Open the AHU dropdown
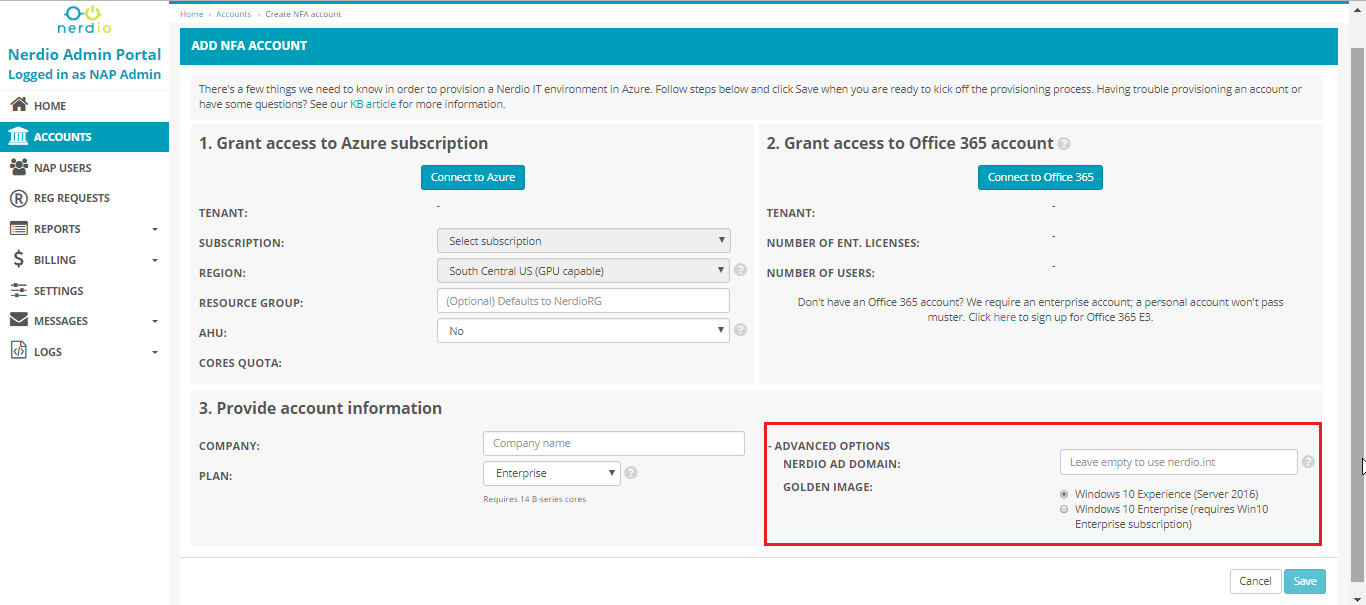 pyautogui.click(x=584, y=331)
